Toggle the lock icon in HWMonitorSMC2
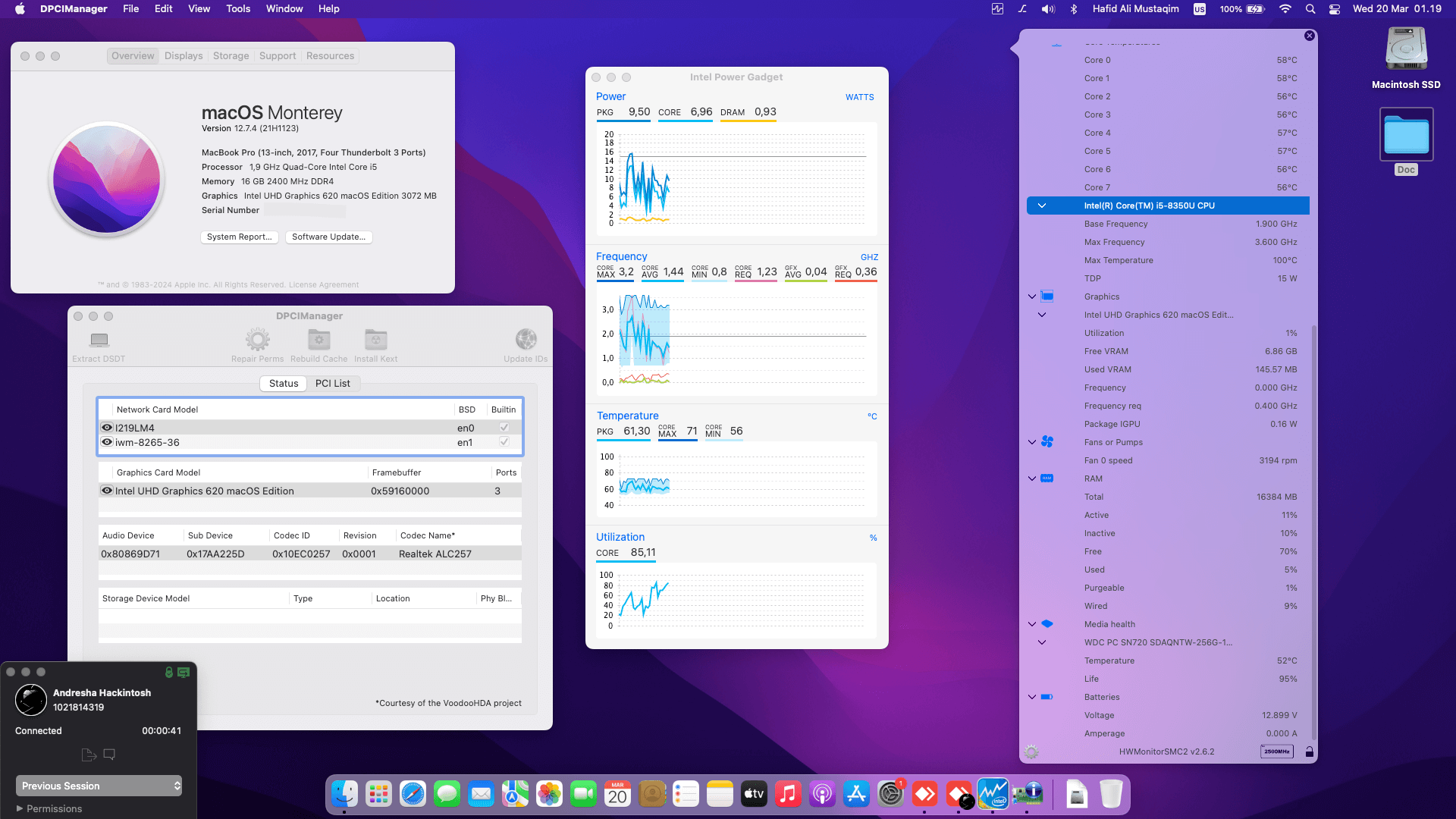1456x819 pixels. [1309, 752]
